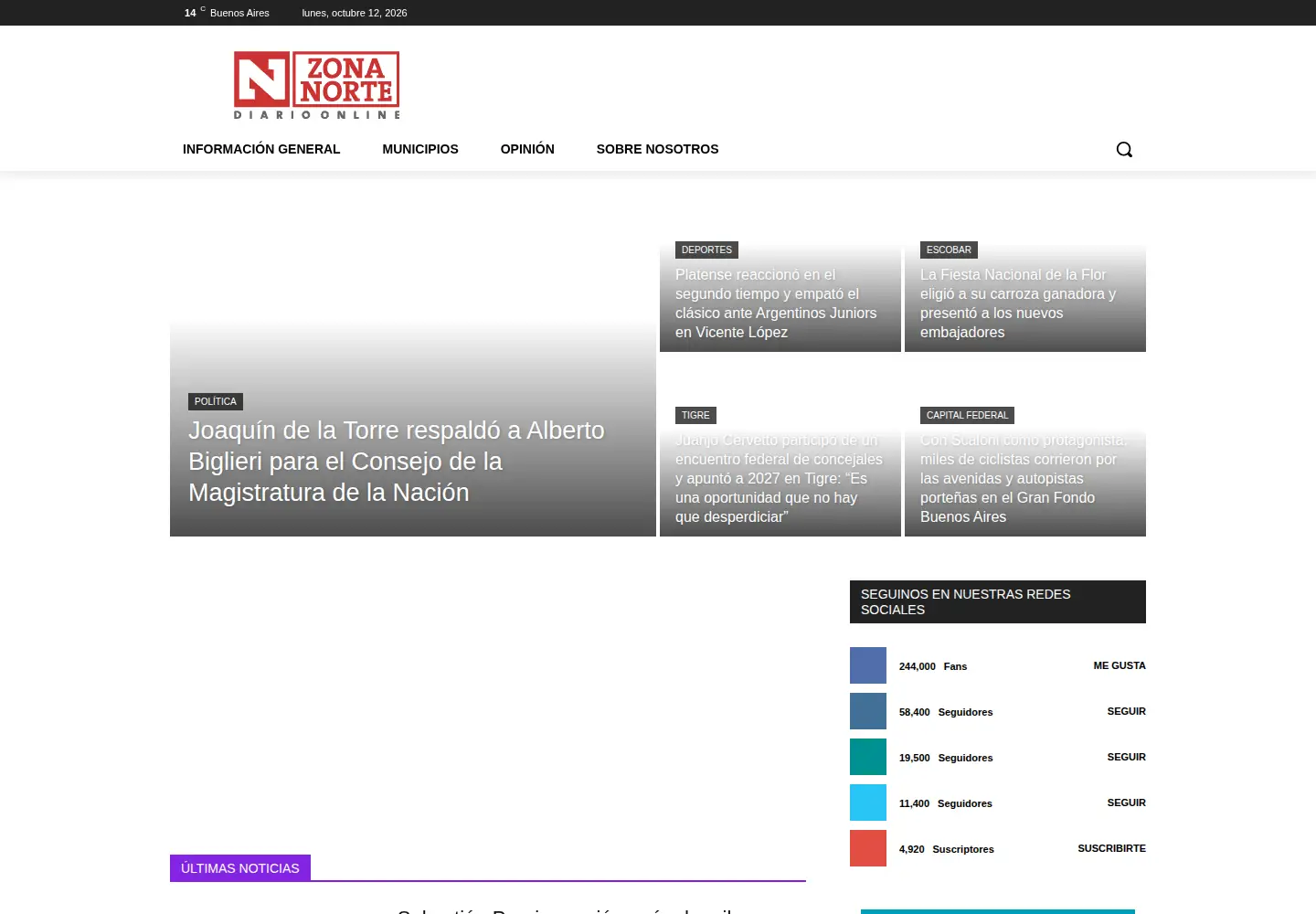Open the Gran Fondo Buenos Aires article
The height and width of the screenshot is (914, 1316).
pyautogui.click(x=1024, y=478)
